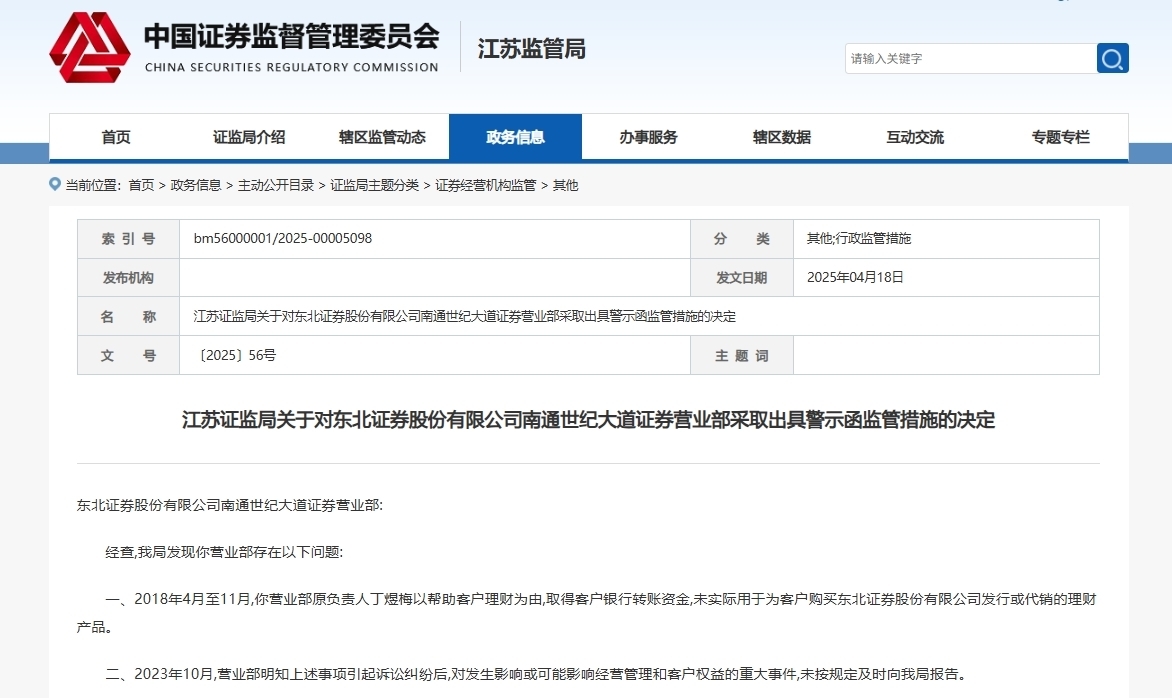Open the 辖区监管动态 navigation tab
The width and height of the screenshot is (1172, 698).
tap(382, 137)
